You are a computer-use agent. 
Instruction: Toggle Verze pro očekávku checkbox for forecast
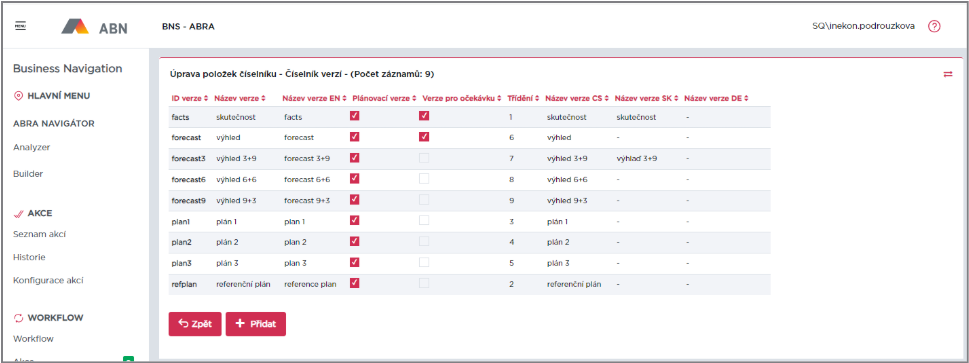click(x=424, y=137)
